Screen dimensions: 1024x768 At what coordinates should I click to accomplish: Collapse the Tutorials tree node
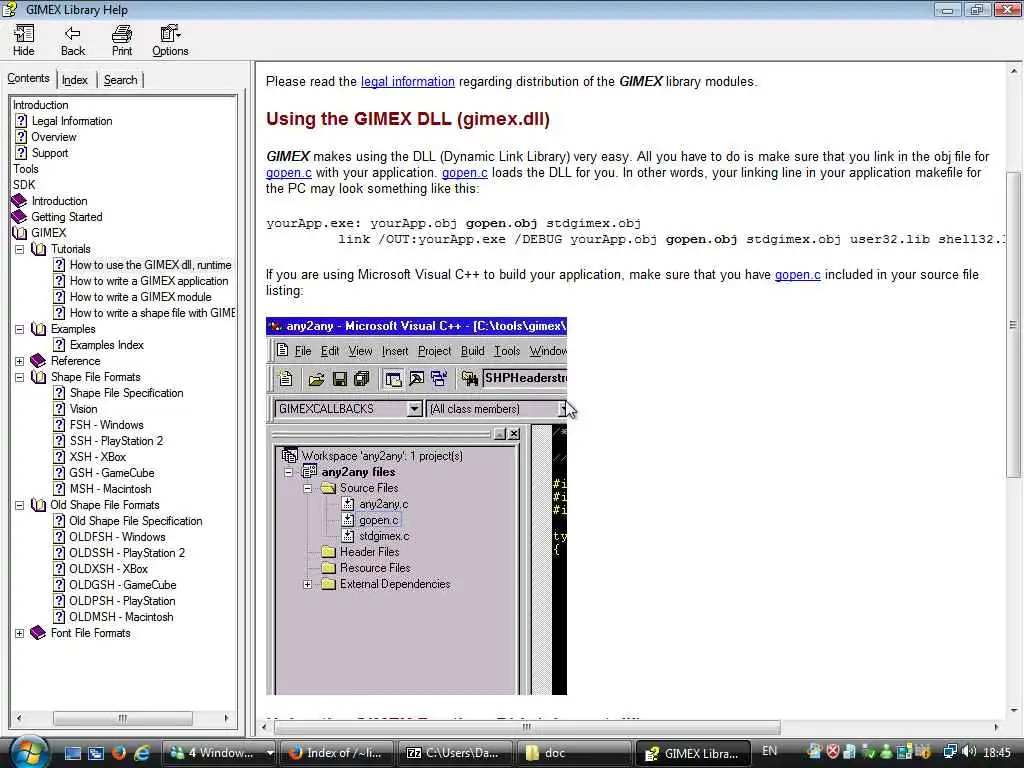(20, 249)
